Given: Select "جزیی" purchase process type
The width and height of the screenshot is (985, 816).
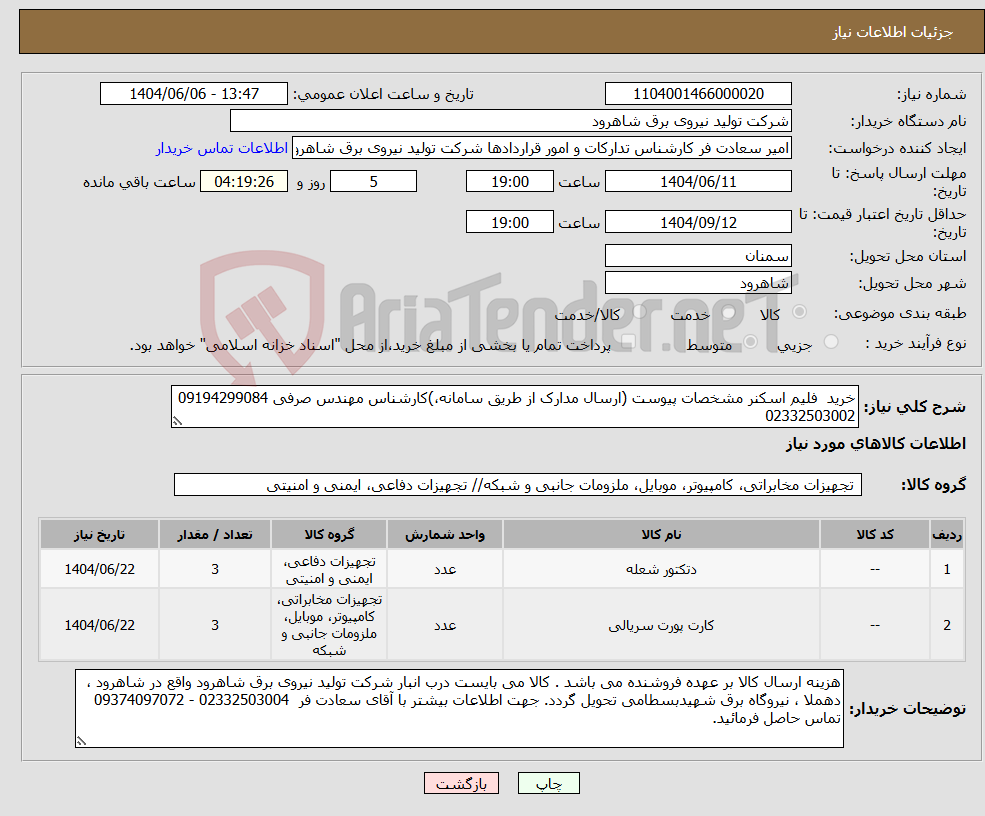Looking at the screenshot, I should coord(832,341).
